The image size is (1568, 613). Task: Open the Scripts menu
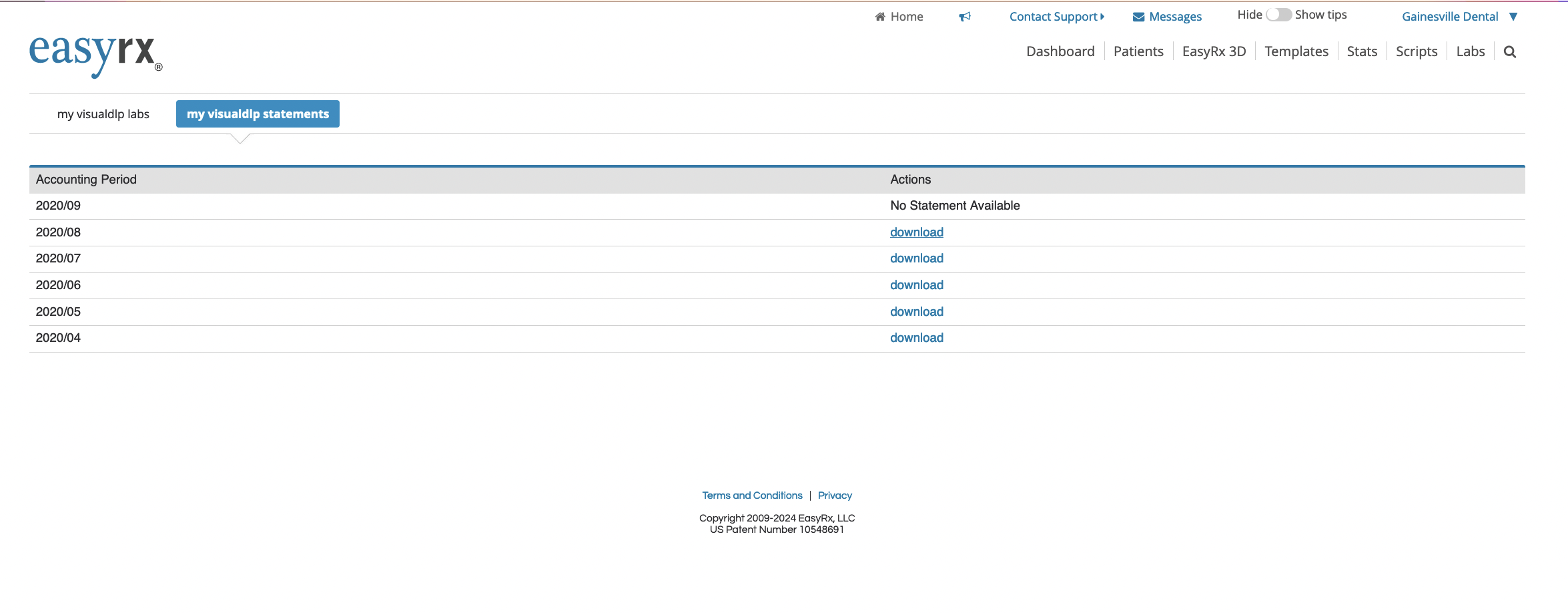(x=1417, y=51)
